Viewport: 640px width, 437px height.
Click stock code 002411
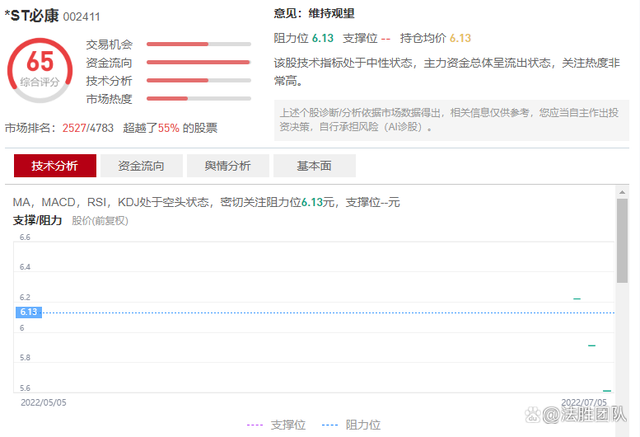coord(82,17)
